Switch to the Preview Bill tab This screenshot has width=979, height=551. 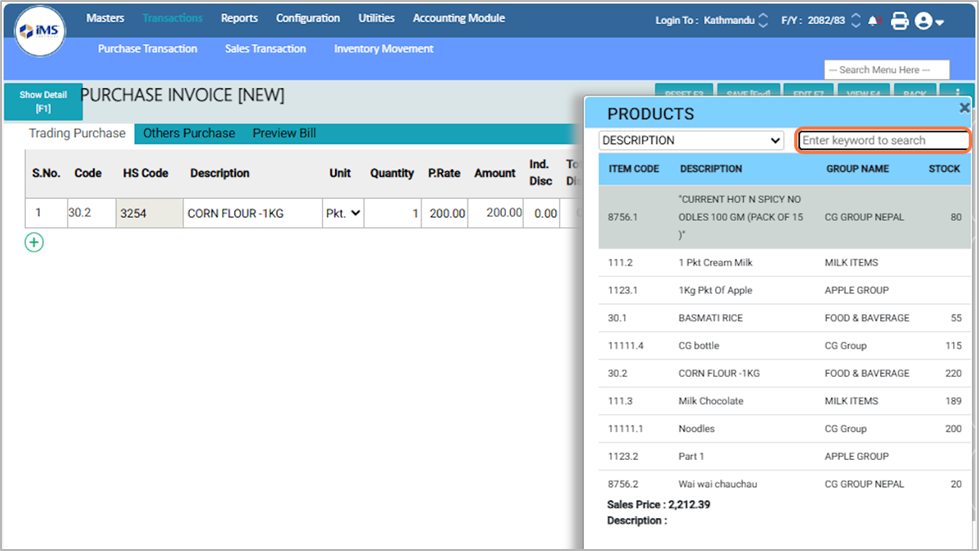pos(284,133)
